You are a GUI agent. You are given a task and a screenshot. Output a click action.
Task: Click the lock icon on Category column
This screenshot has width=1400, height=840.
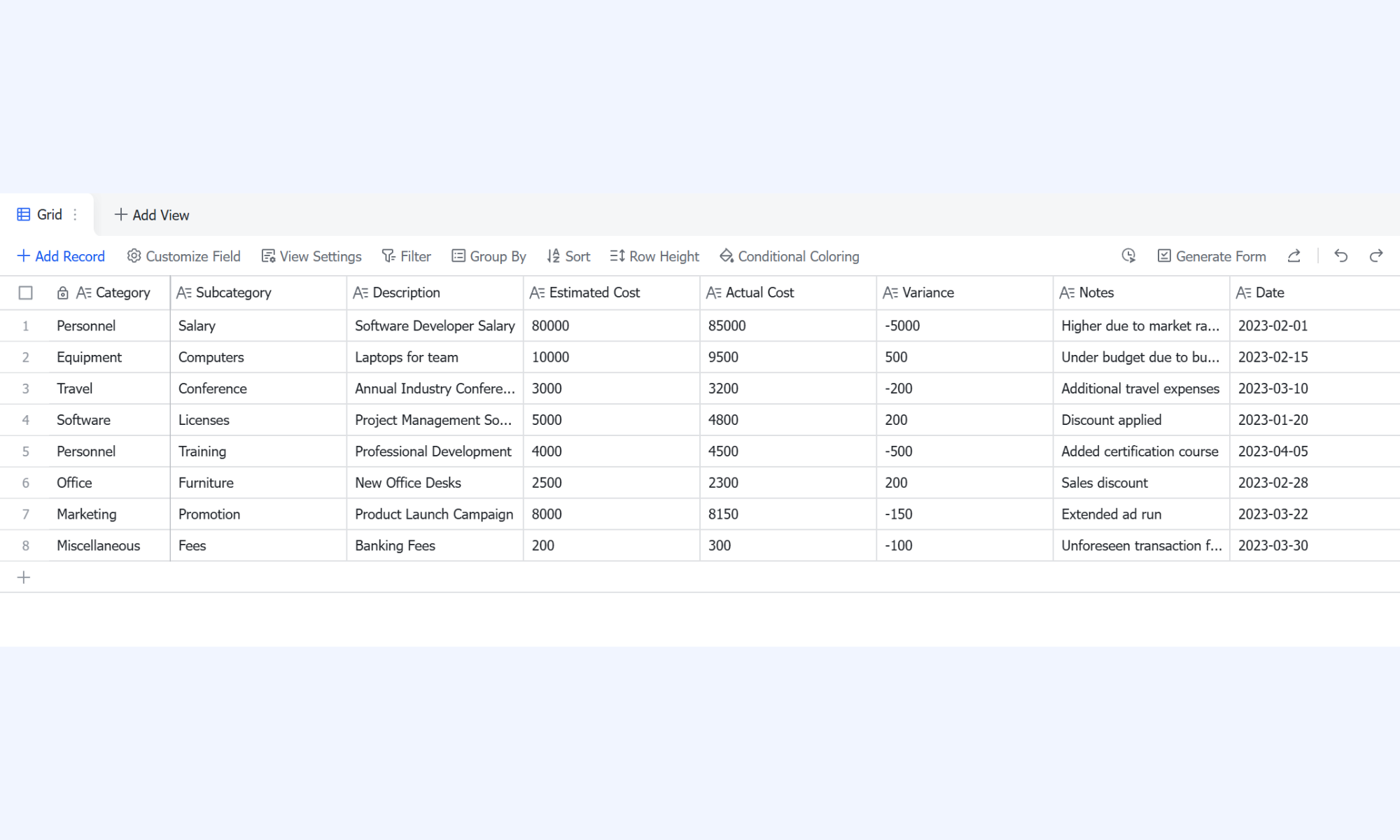tap(63, 293)
